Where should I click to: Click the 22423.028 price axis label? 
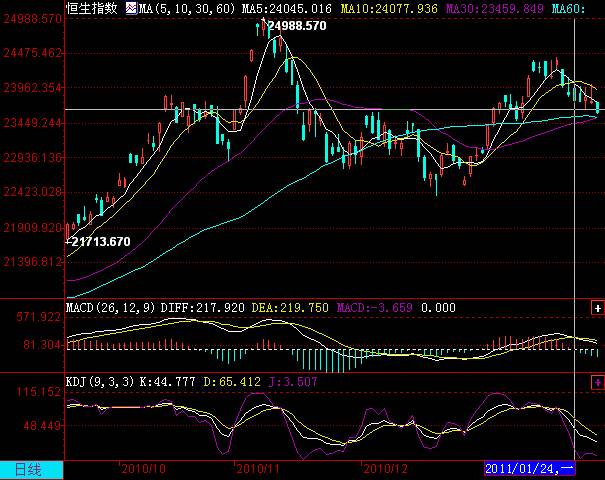pyautogui.click(x=32, y=192)
